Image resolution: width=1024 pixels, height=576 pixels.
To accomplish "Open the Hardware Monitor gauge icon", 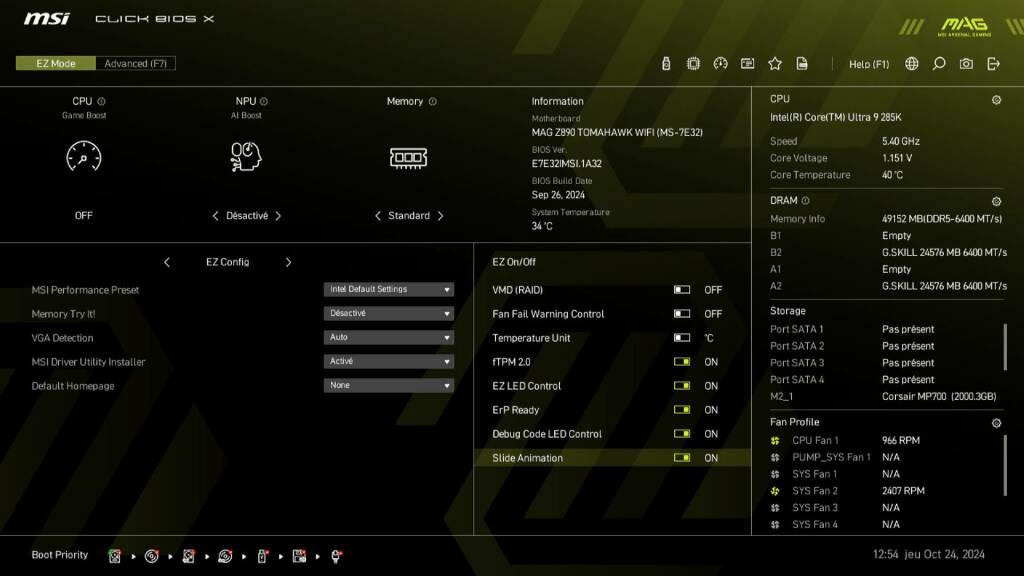I will [720, 63].
